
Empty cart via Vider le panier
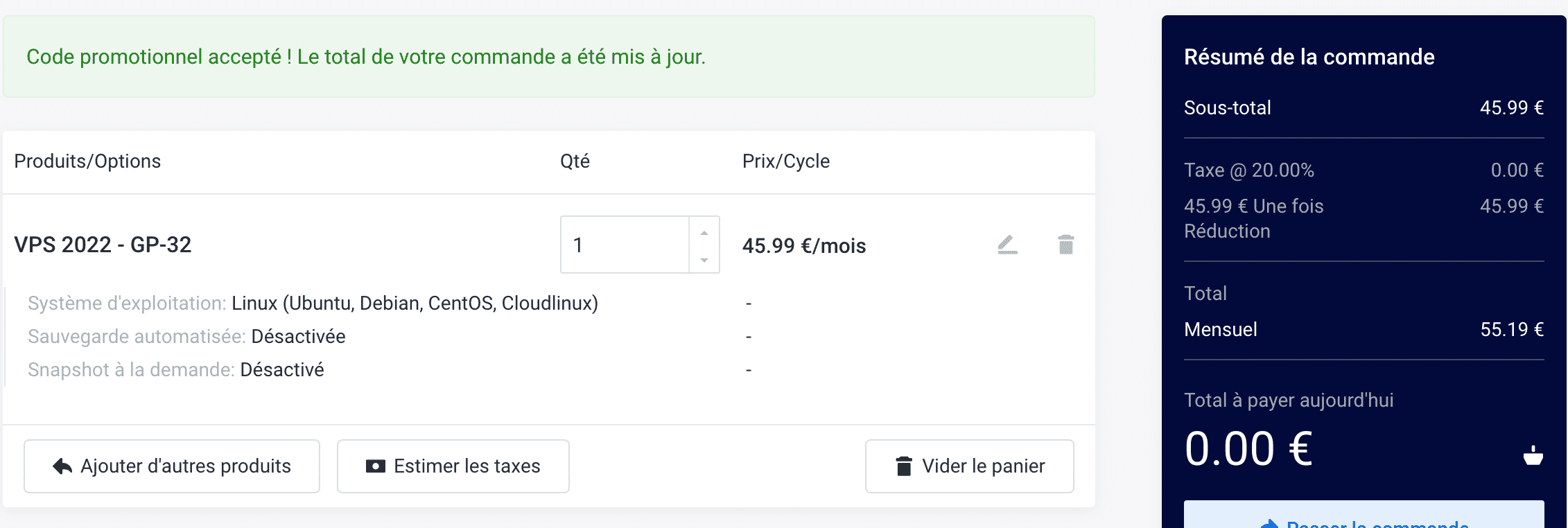pyautogui.click(x=970, y=466)
